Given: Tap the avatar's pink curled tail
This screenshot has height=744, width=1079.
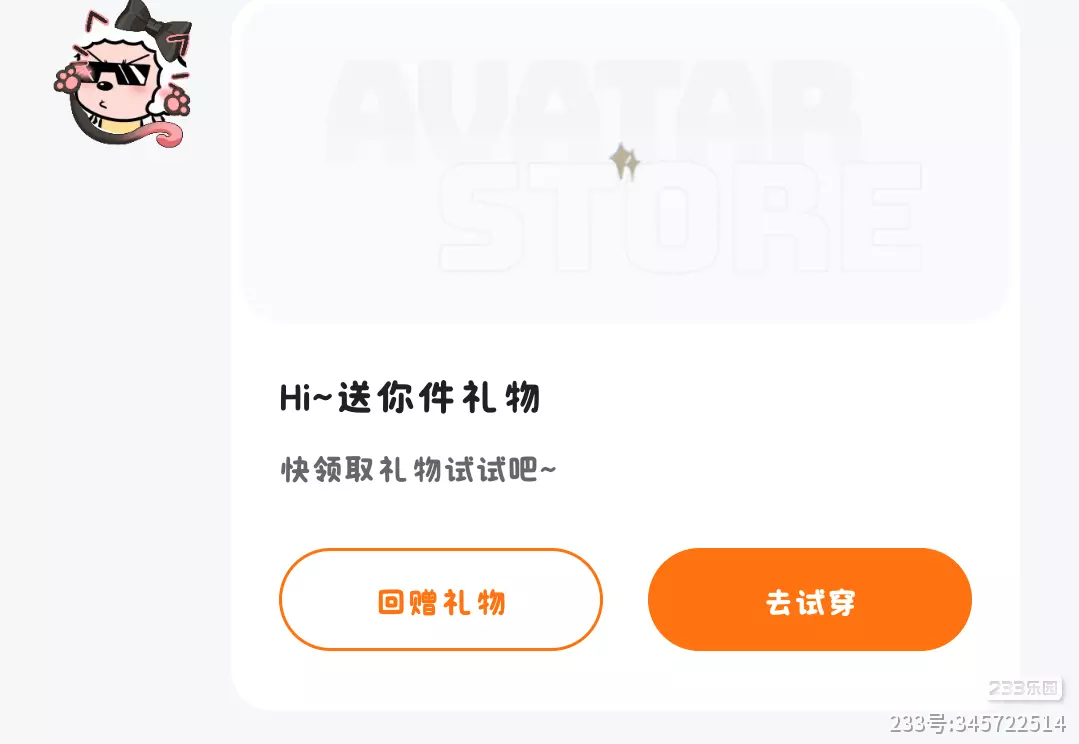Looking at the screenshot, I should [167, 134].
